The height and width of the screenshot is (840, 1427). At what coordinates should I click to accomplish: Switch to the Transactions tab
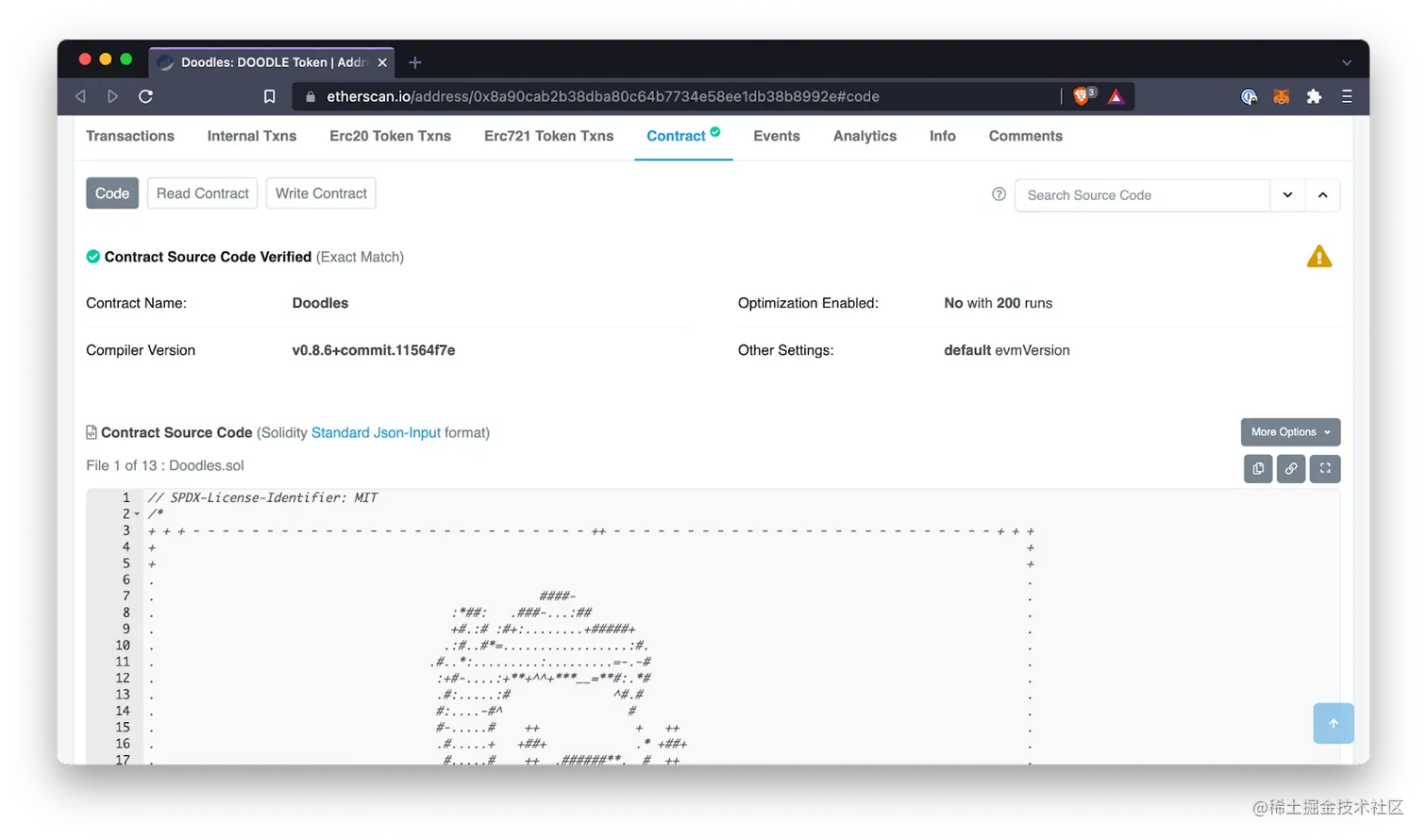tap(130, 136)
